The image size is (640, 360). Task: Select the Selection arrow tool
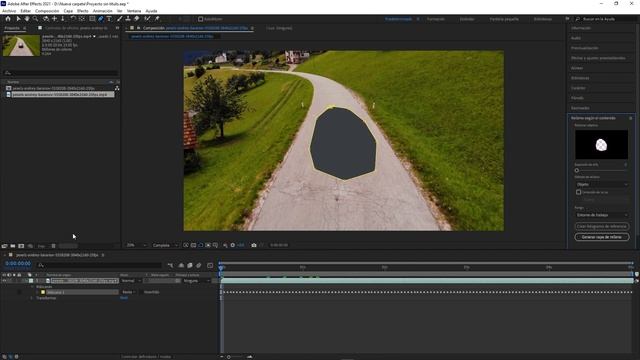click(18, 19)
